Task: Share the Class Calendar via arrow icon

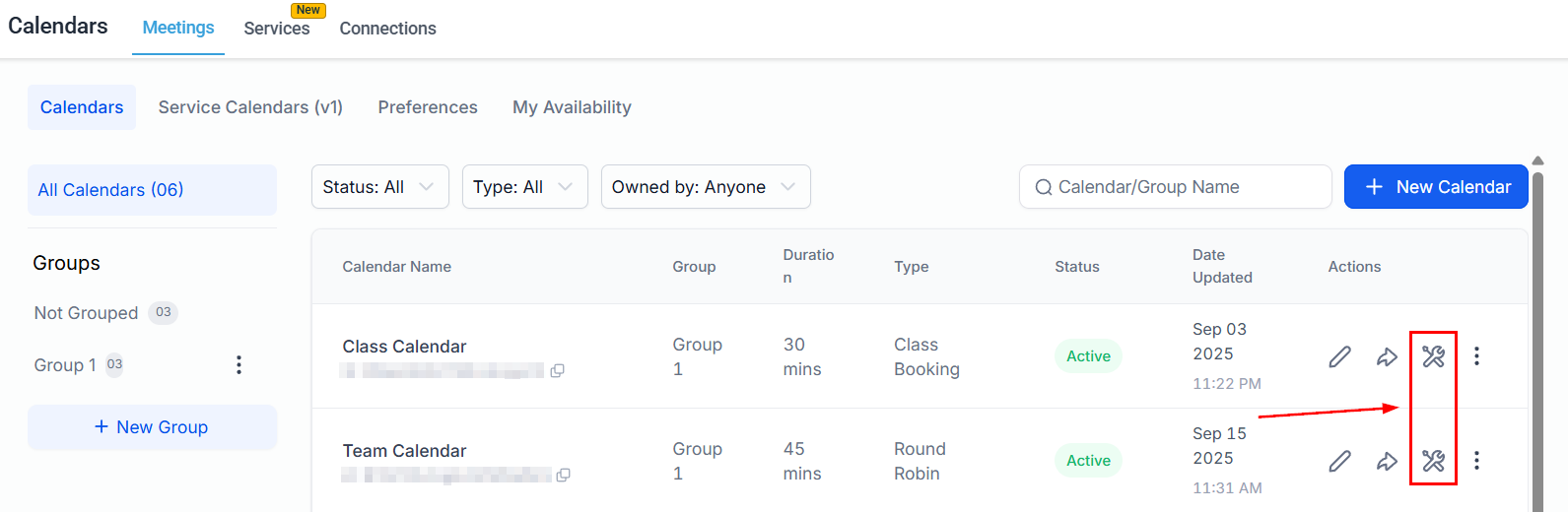Action: coord(1387,356)
